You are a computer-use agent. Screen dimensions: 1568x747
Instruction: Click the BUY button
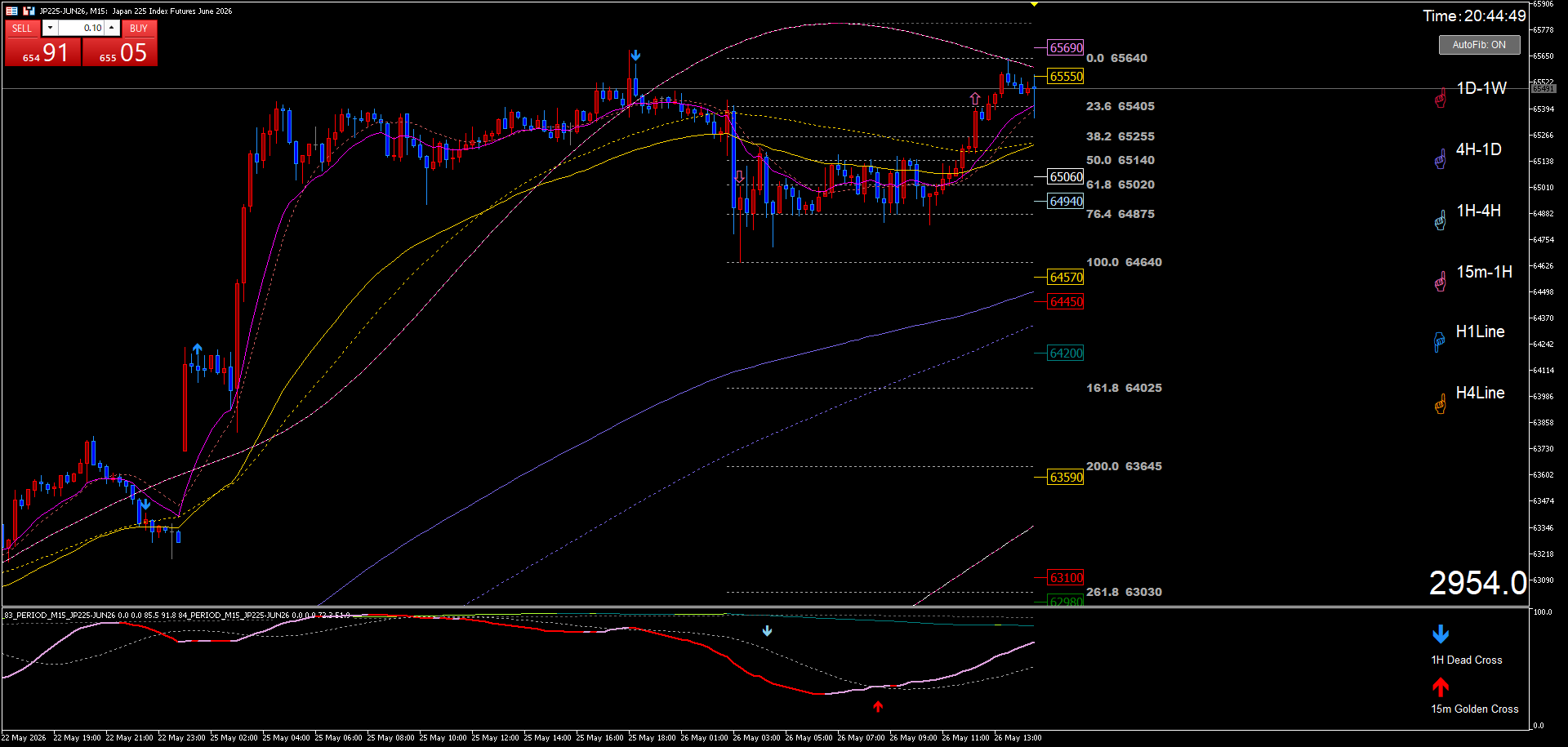[x=139, y=28]
